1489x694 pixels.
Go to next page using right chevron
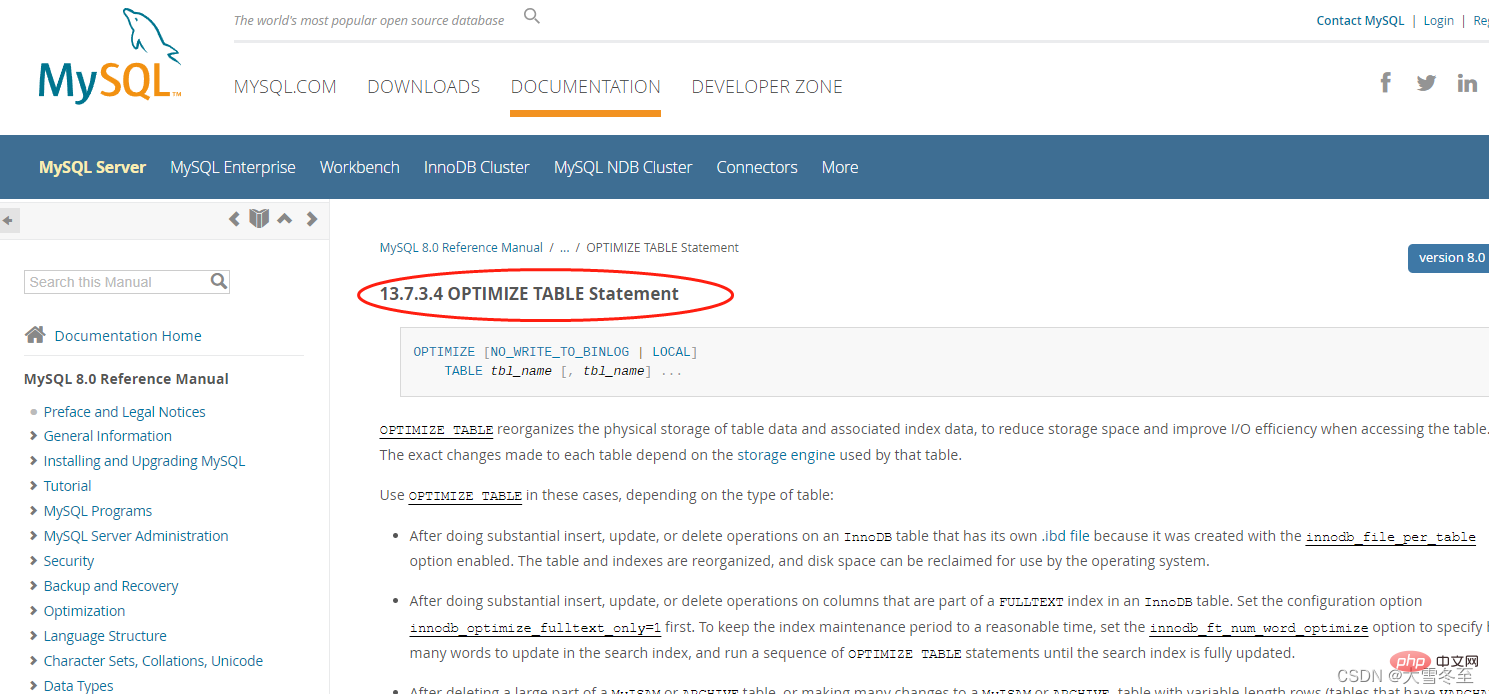click(312, 219)
